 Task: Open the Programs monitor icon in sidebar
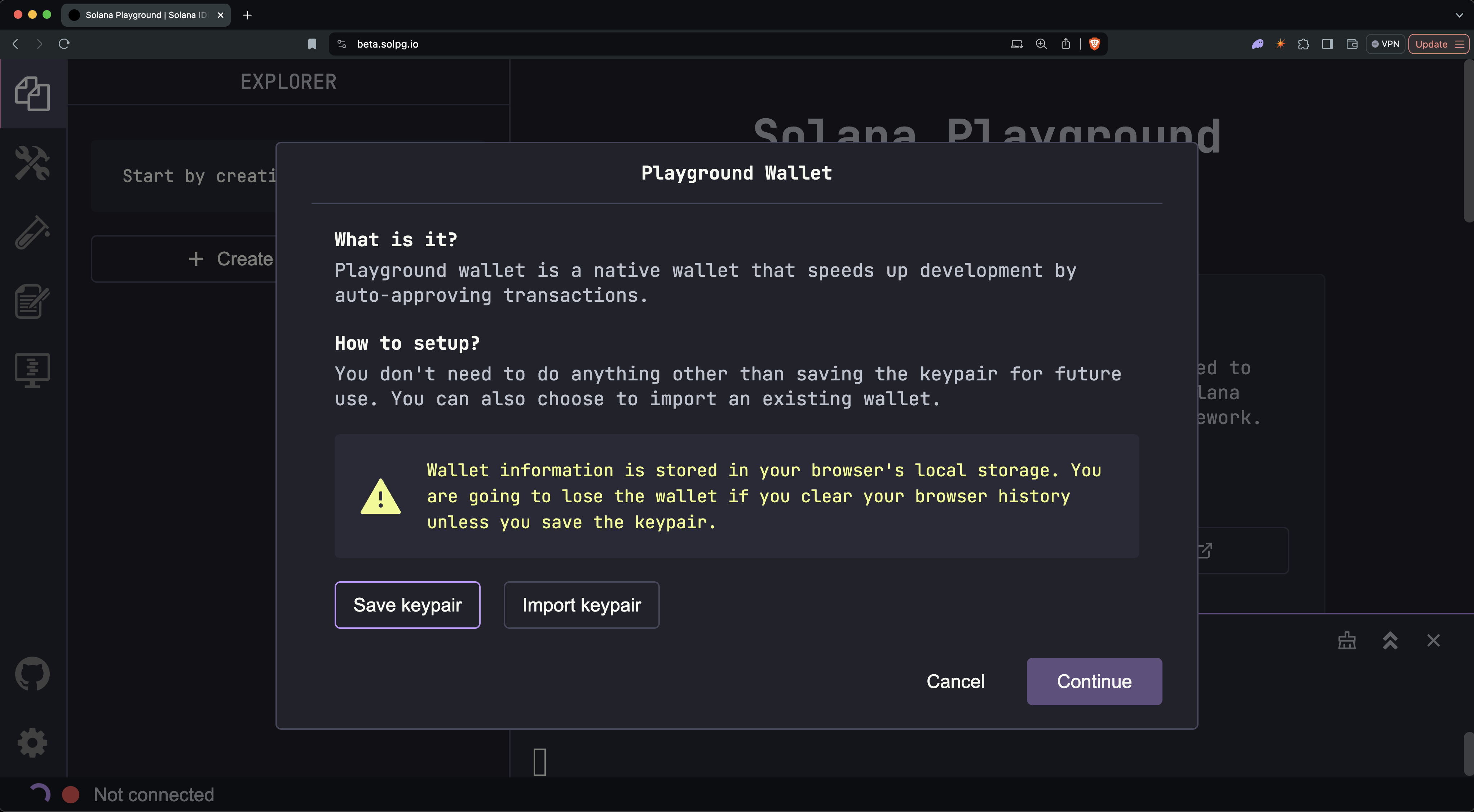(x=32, y=370)
